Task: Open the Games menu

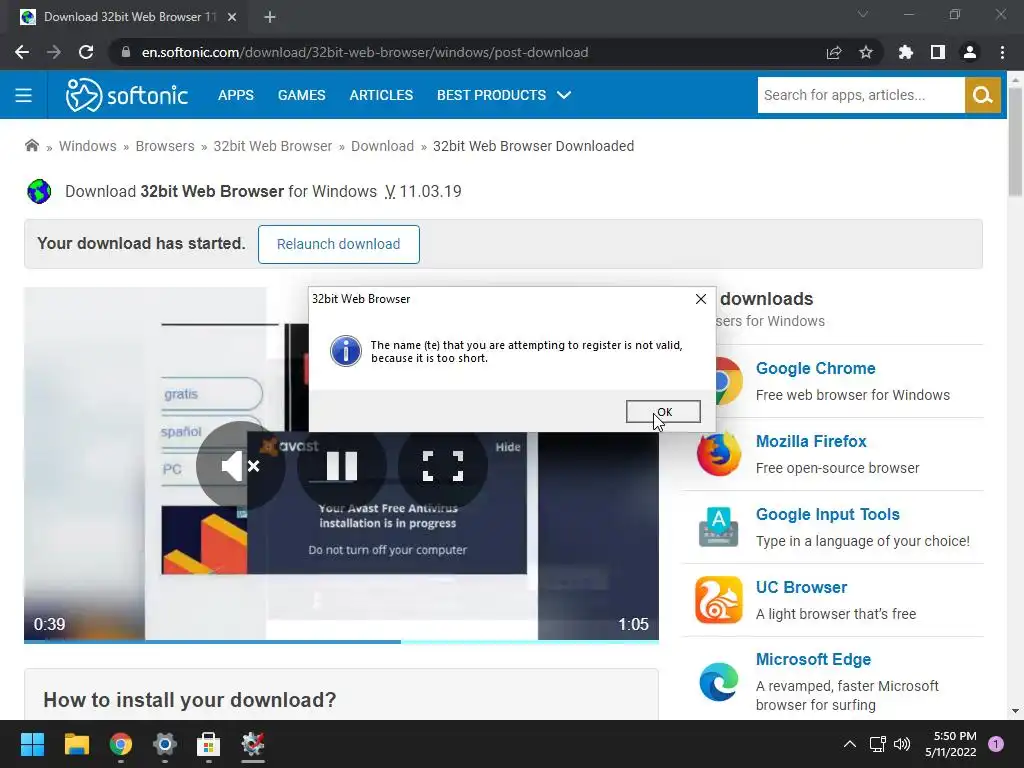Action: tap(302, 95)
